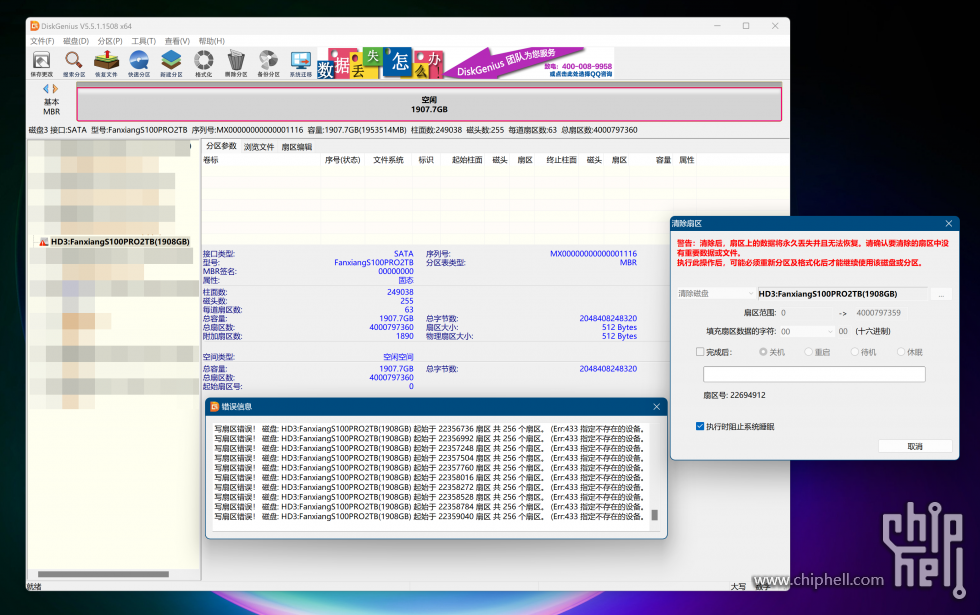This screenshot has height=615, width=980.
Task: Click the horizontal scrollbar under the disk tree
Action: [103, 574]
